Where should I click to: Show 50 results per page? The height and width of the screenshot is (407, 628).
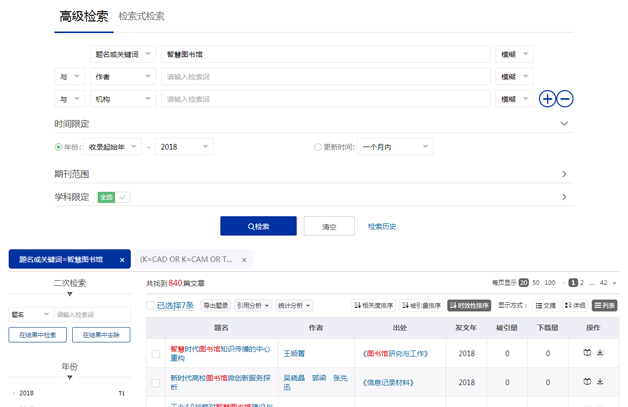536,283
